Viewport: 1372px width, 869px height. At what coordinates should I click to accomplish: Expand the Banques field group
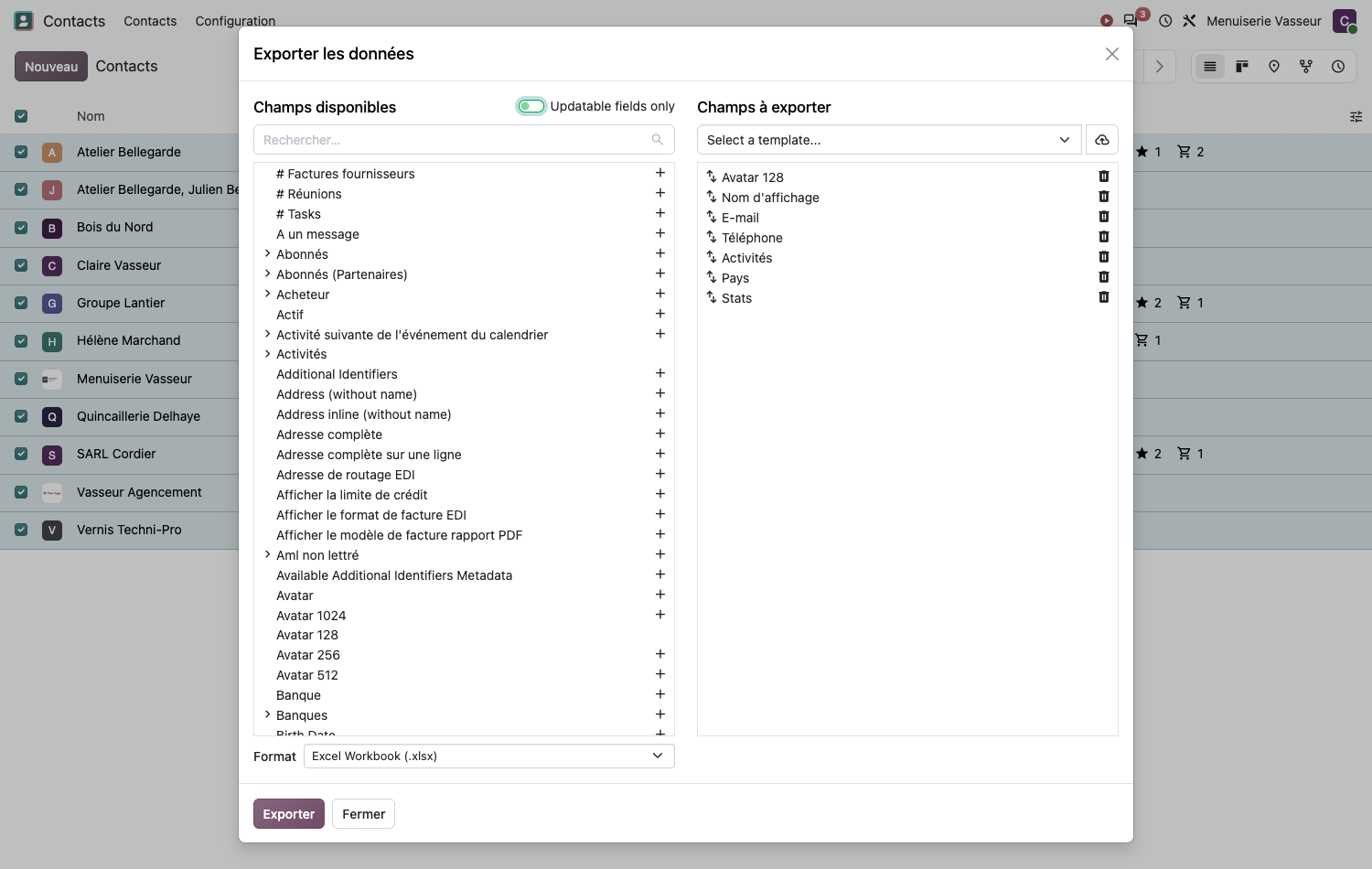click(267, 714)
